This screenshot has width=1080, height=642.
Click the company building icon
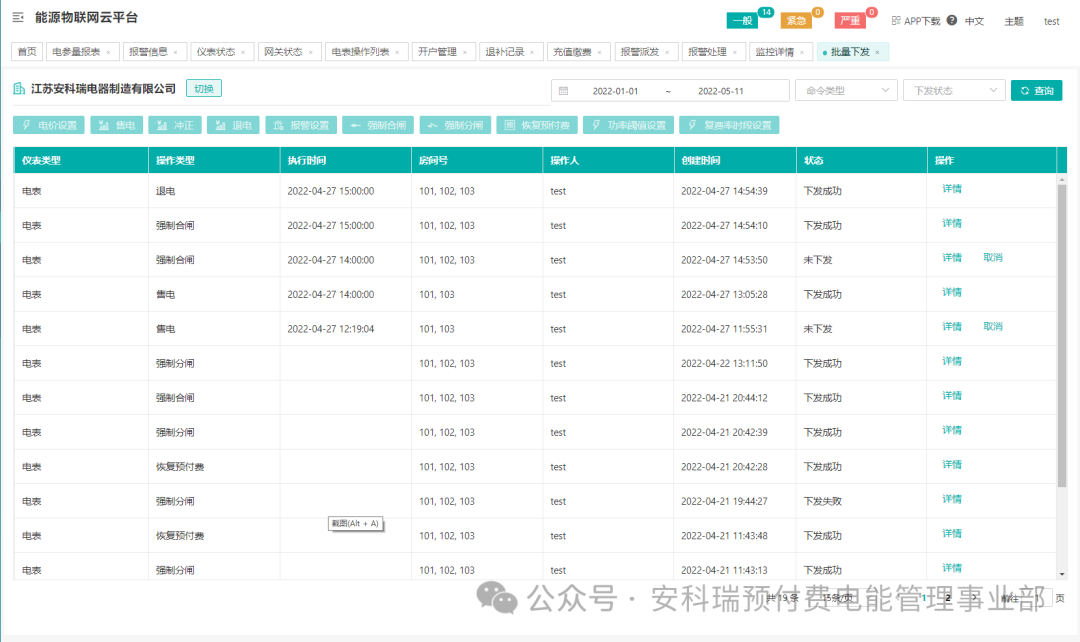[19, 89]
